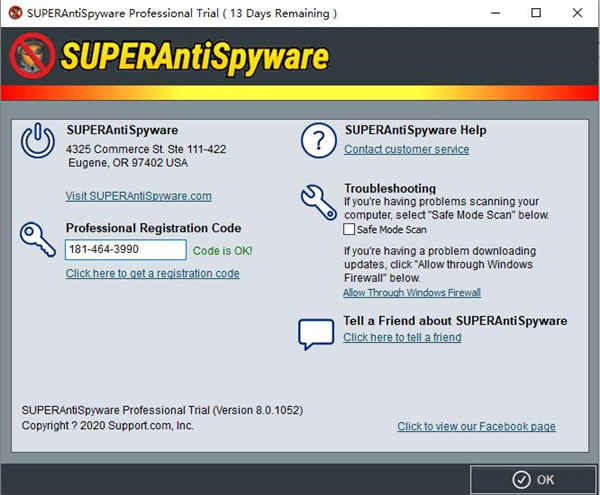Click the '4325 Commerce St. Ste 111-422' address
This screenshot has height=495, width=600.
[146, 149]
